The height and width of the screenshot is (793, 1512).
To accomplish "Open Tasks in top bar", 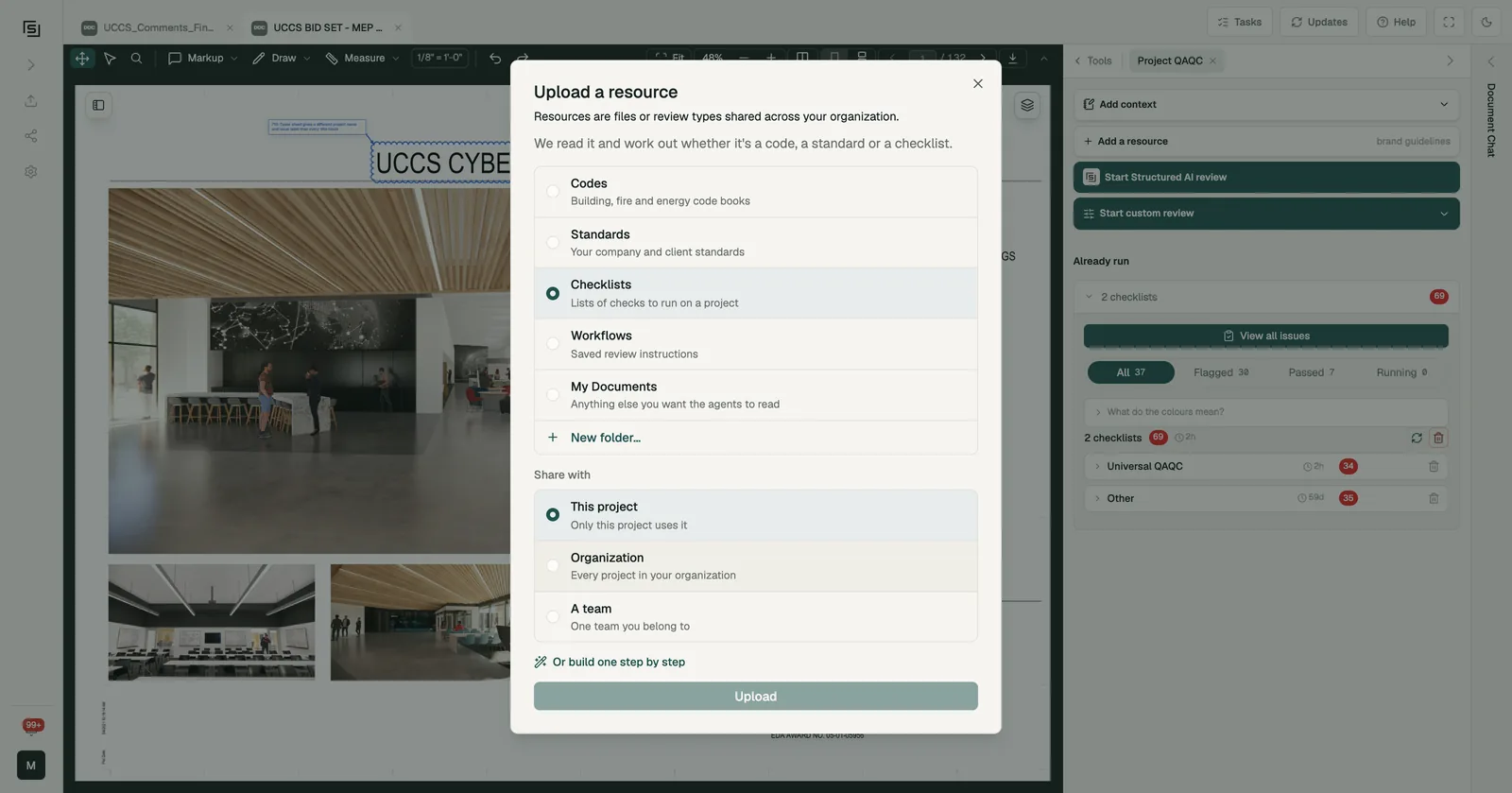I will (1240, 22).
